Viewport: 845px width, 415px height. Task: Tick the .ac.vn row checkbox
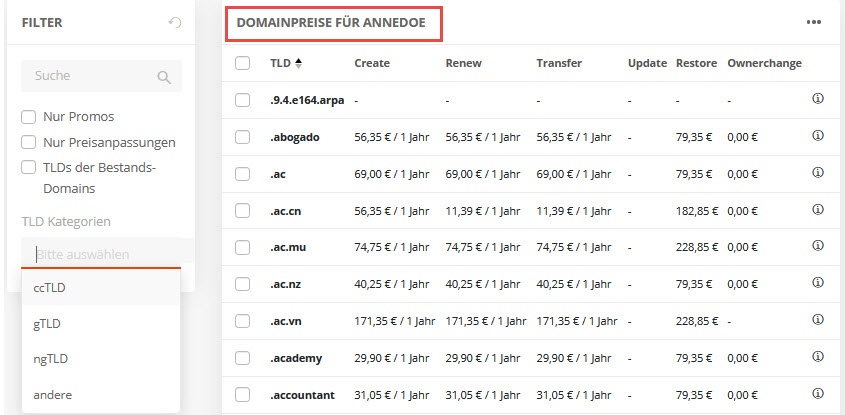[x=243, y=321]
